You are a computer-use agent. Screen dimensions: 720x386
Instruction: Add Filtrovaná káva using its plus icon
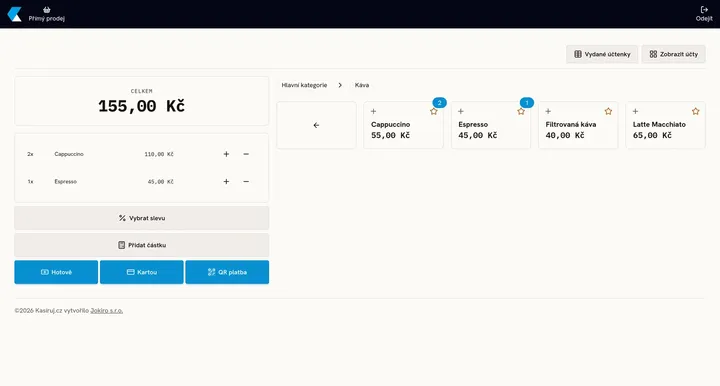point(548,111)
